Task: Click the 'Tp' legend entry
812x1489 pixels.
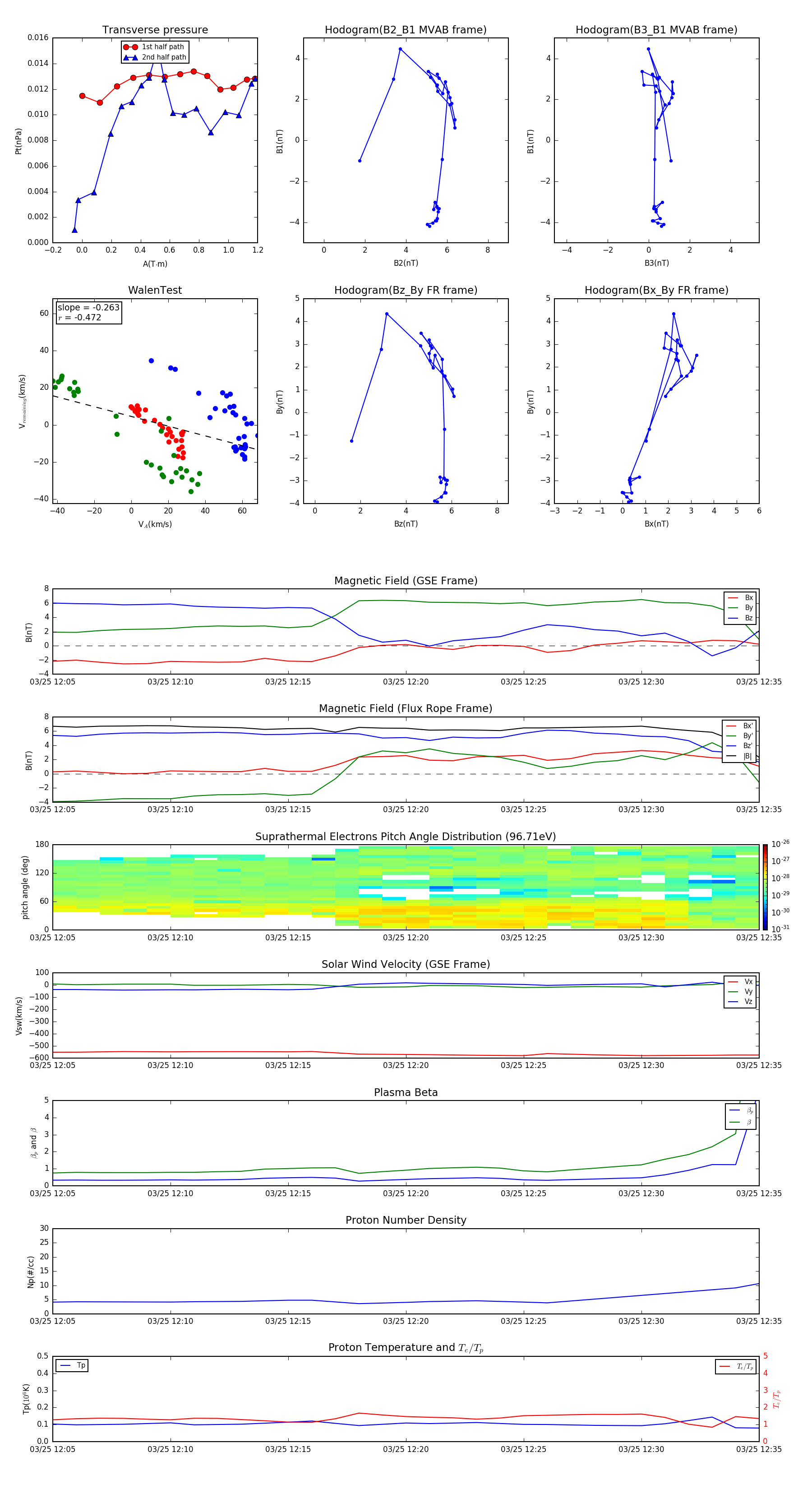Action: pyautogui.click(x=72, y=1366)
